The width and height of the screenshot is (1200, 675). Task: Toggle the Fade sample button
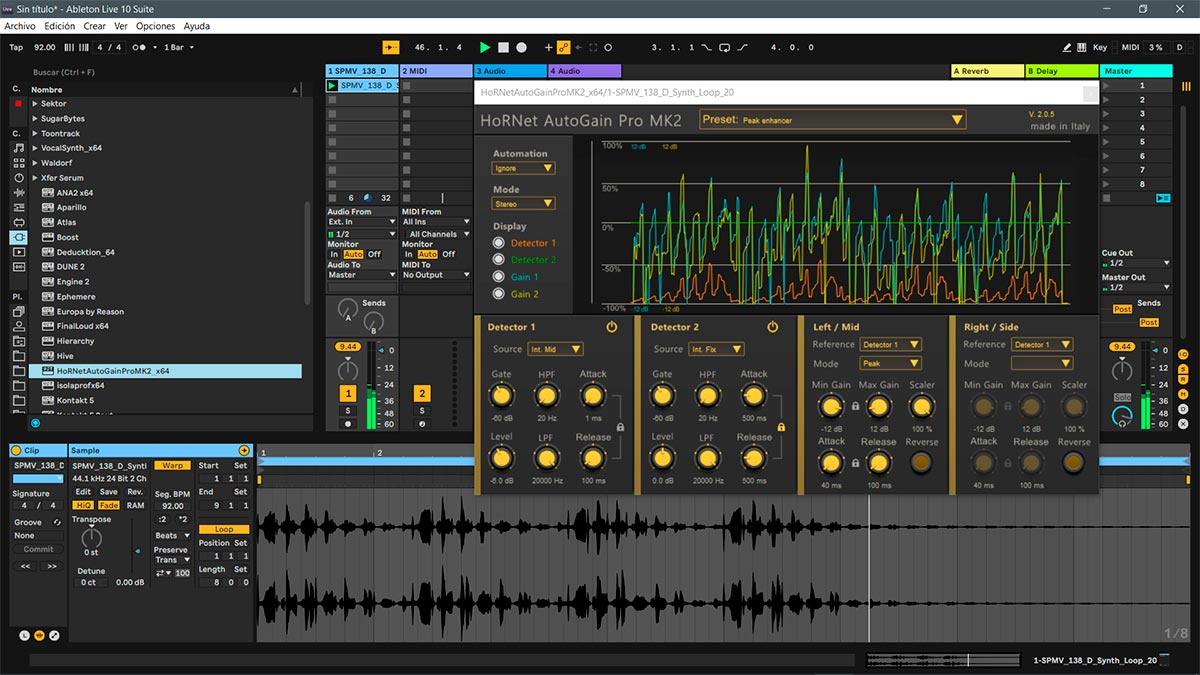pyautogui.click(x=108, y=505)
